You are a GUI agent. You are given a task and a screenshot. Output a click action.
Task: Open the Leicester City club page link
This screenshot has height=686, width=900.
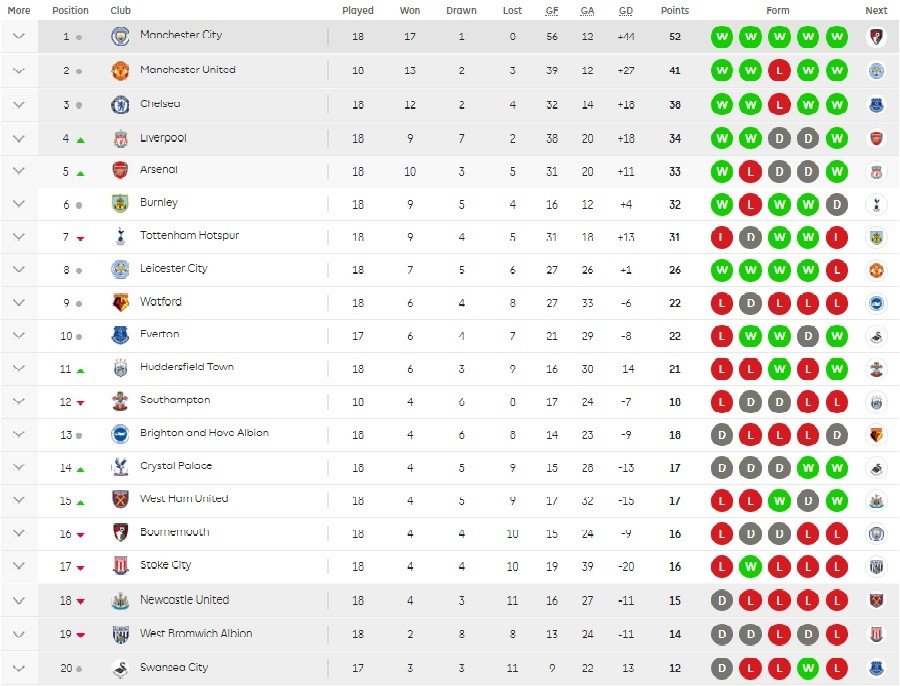click(173, 268)
